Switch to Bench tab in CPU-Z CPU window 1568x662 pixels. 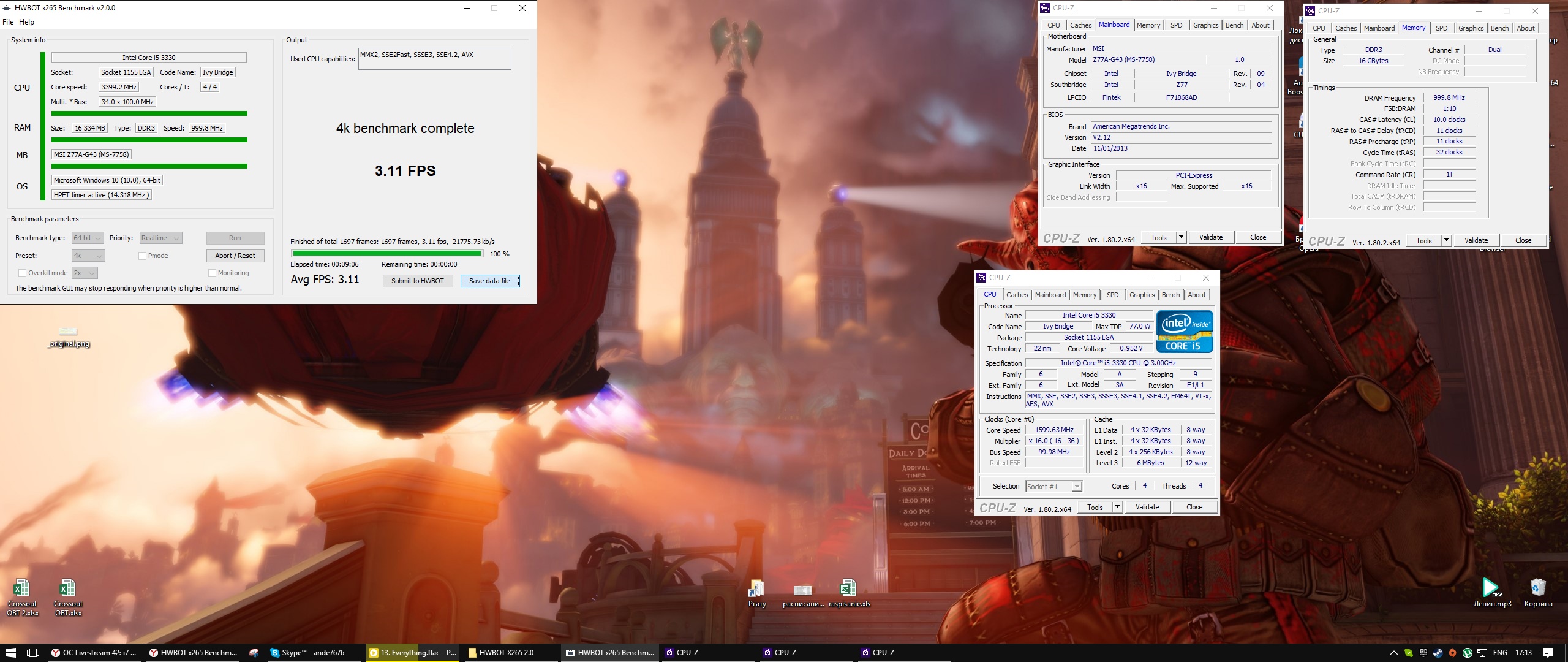point(1170,295)
